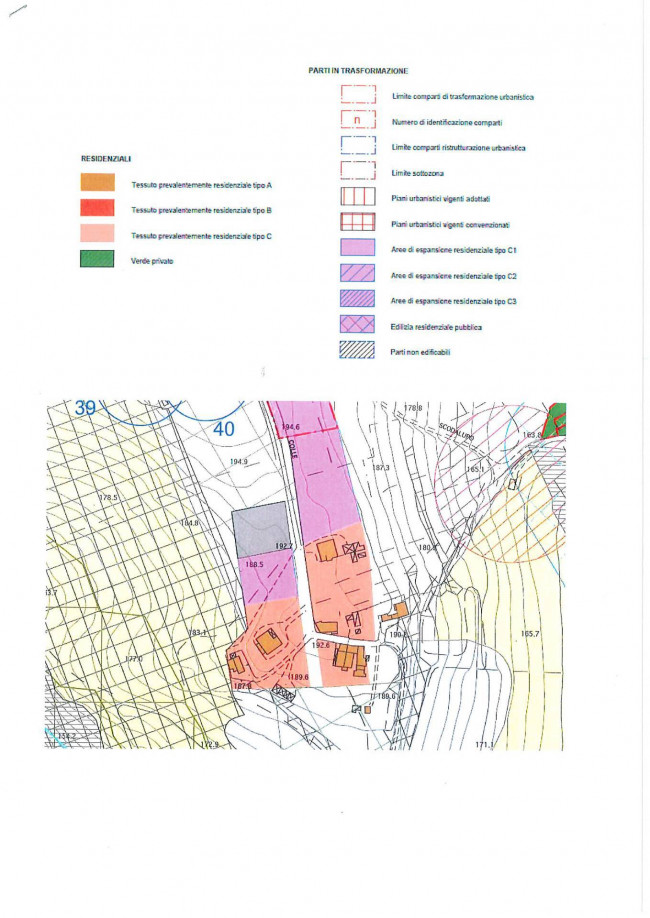Click the Limite sottozona legend symbol
650x918 pixels.
tap(357, 171)
